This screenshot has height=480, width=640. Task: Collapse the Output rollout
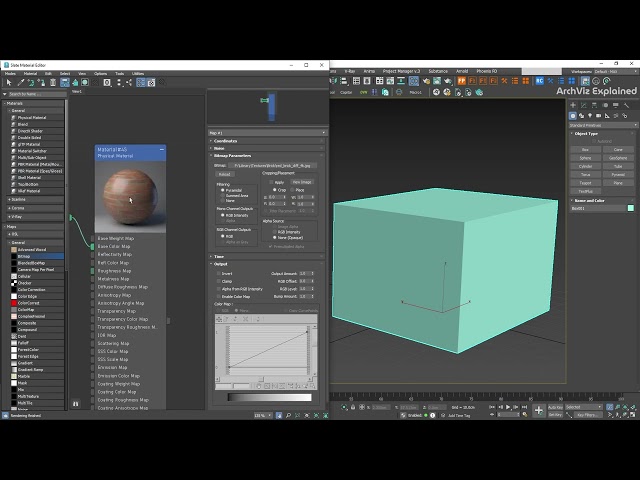(x=267, y=264)
